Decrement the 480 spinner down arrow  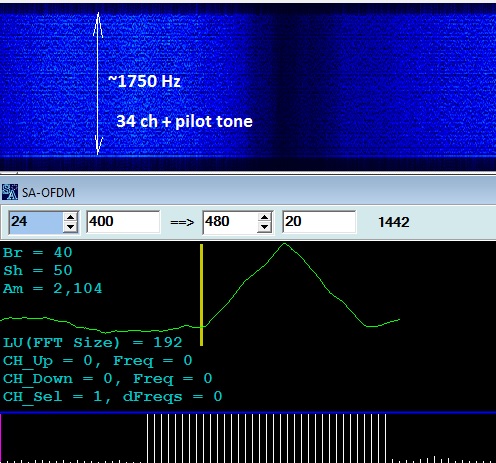tap(264, 227)
